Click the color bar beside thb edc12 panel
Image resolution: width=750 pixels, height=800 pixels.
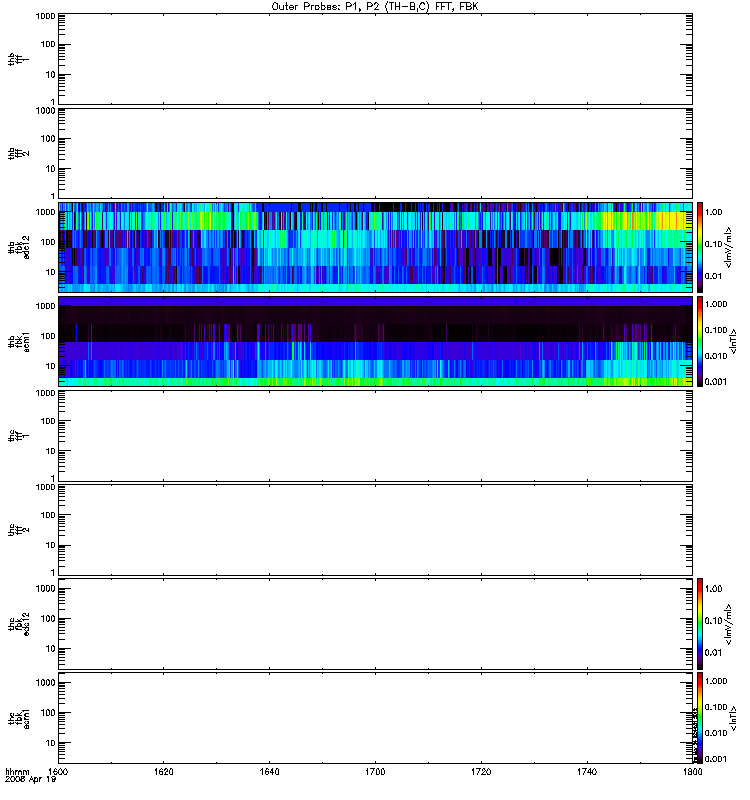click(x=700, y=247)
